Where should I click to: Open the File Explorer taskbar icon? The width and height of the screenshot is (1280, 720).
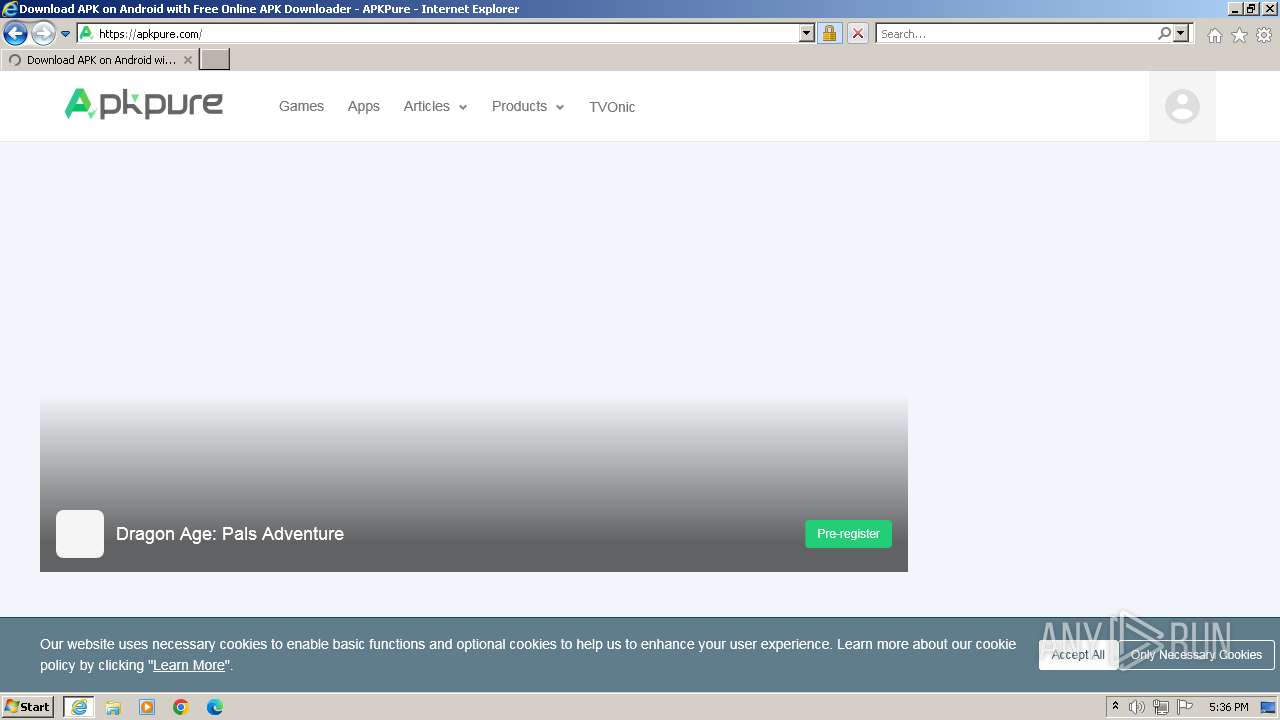[x=113, y=707]
